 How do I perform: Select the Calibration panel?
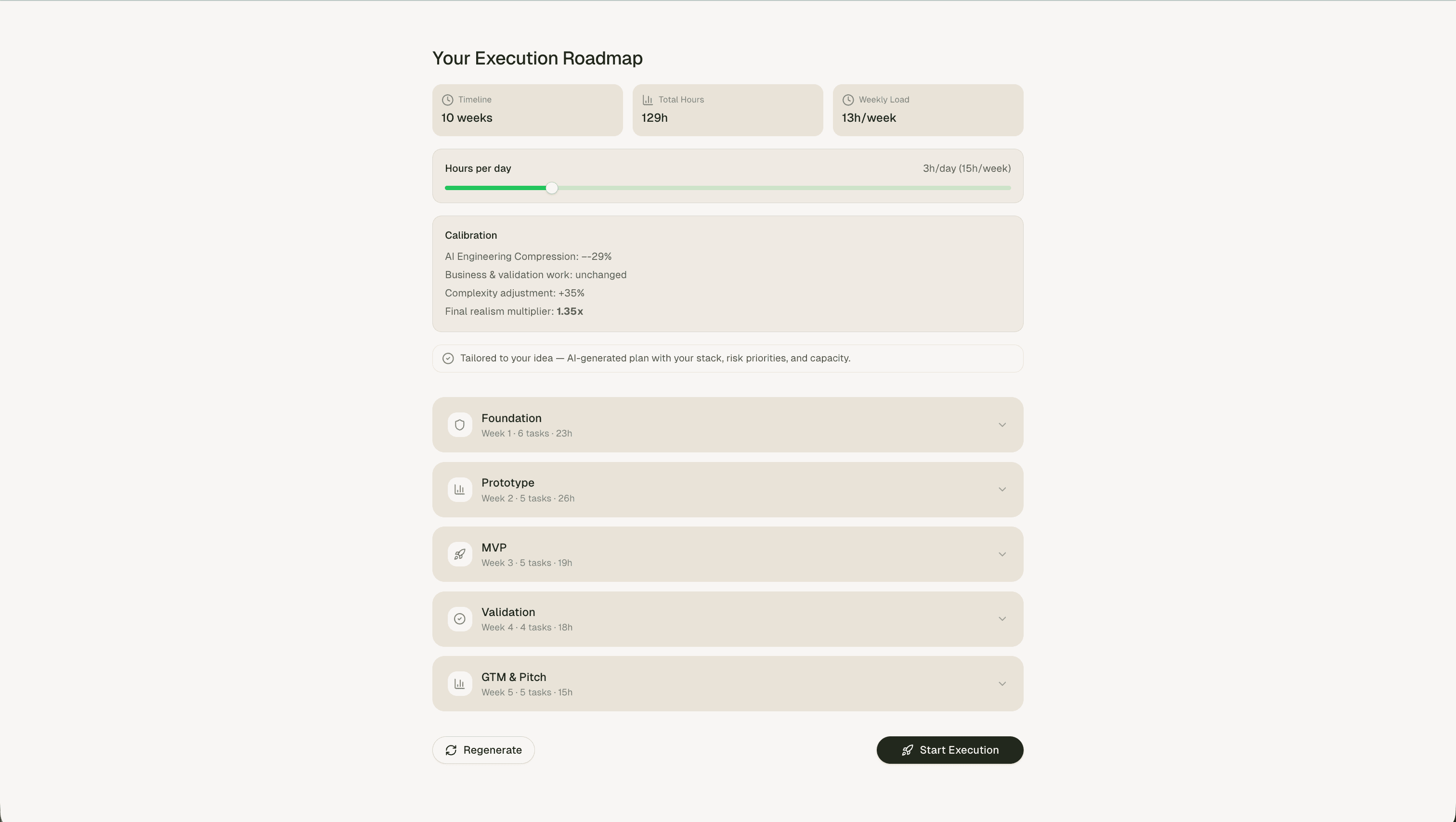click(728, 275)
